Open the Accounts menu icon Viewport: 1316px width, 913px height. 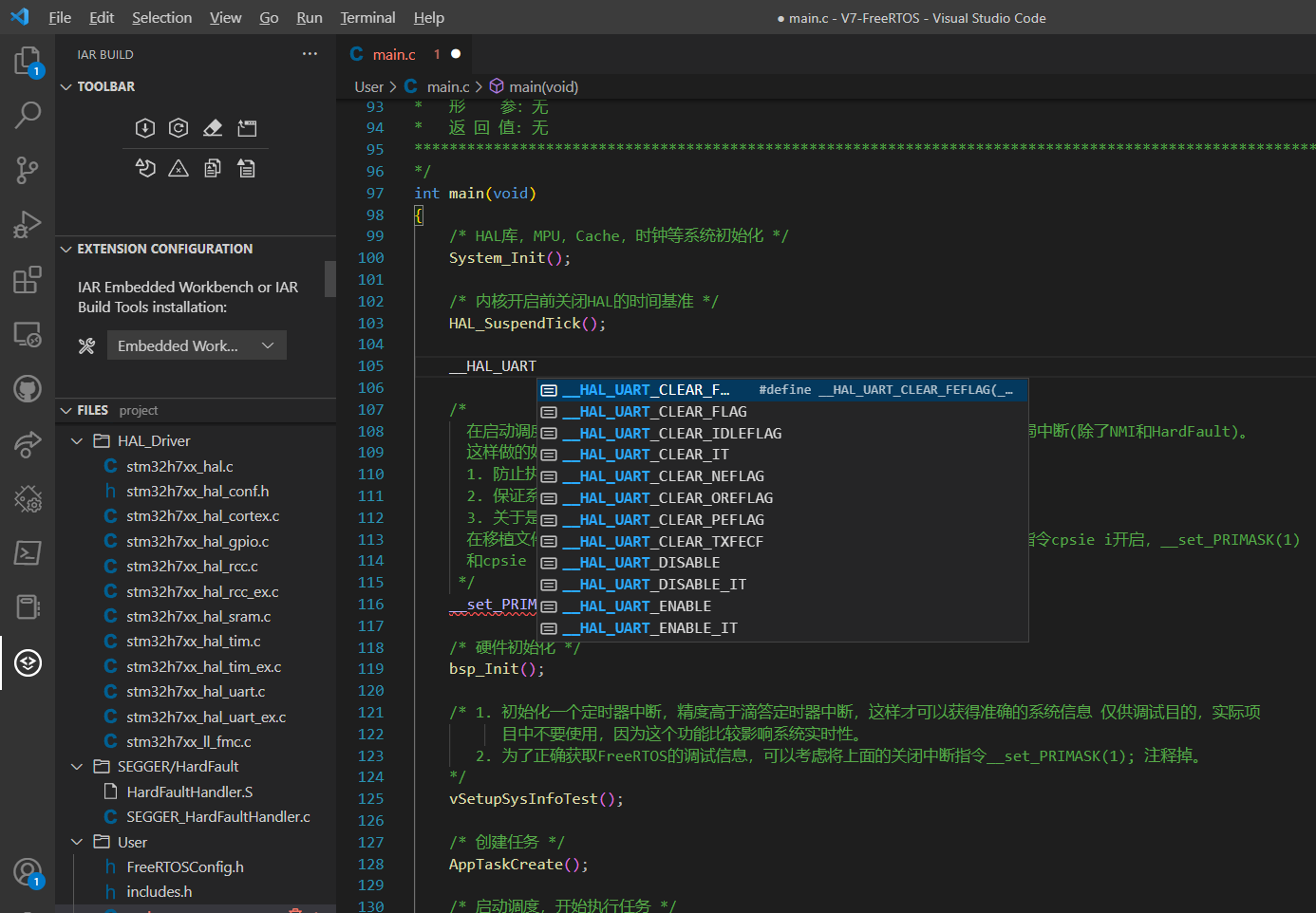[x=28, y=873]
